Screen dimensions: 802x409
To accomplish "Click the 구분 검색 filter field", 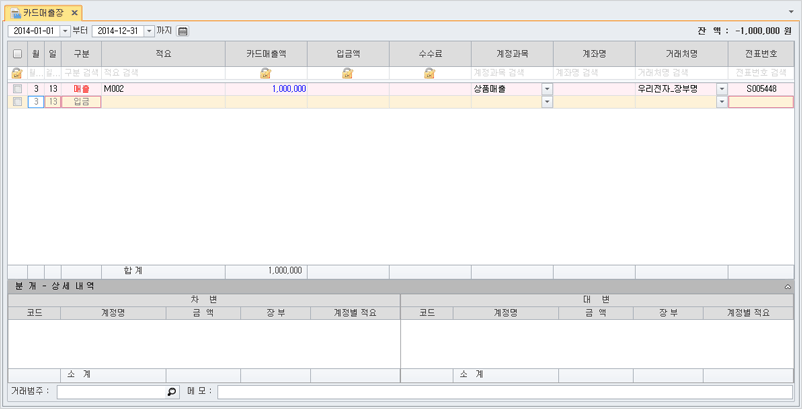I will pyautogui.click(x=81, y=74).
